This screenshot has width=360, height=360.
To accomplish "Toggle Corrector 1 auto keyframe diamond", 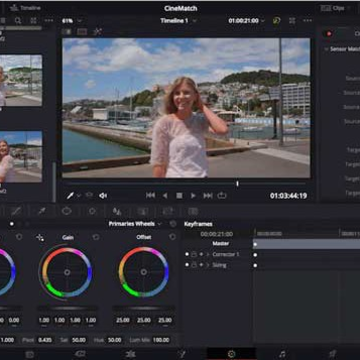I will click(x=201, y=254).
